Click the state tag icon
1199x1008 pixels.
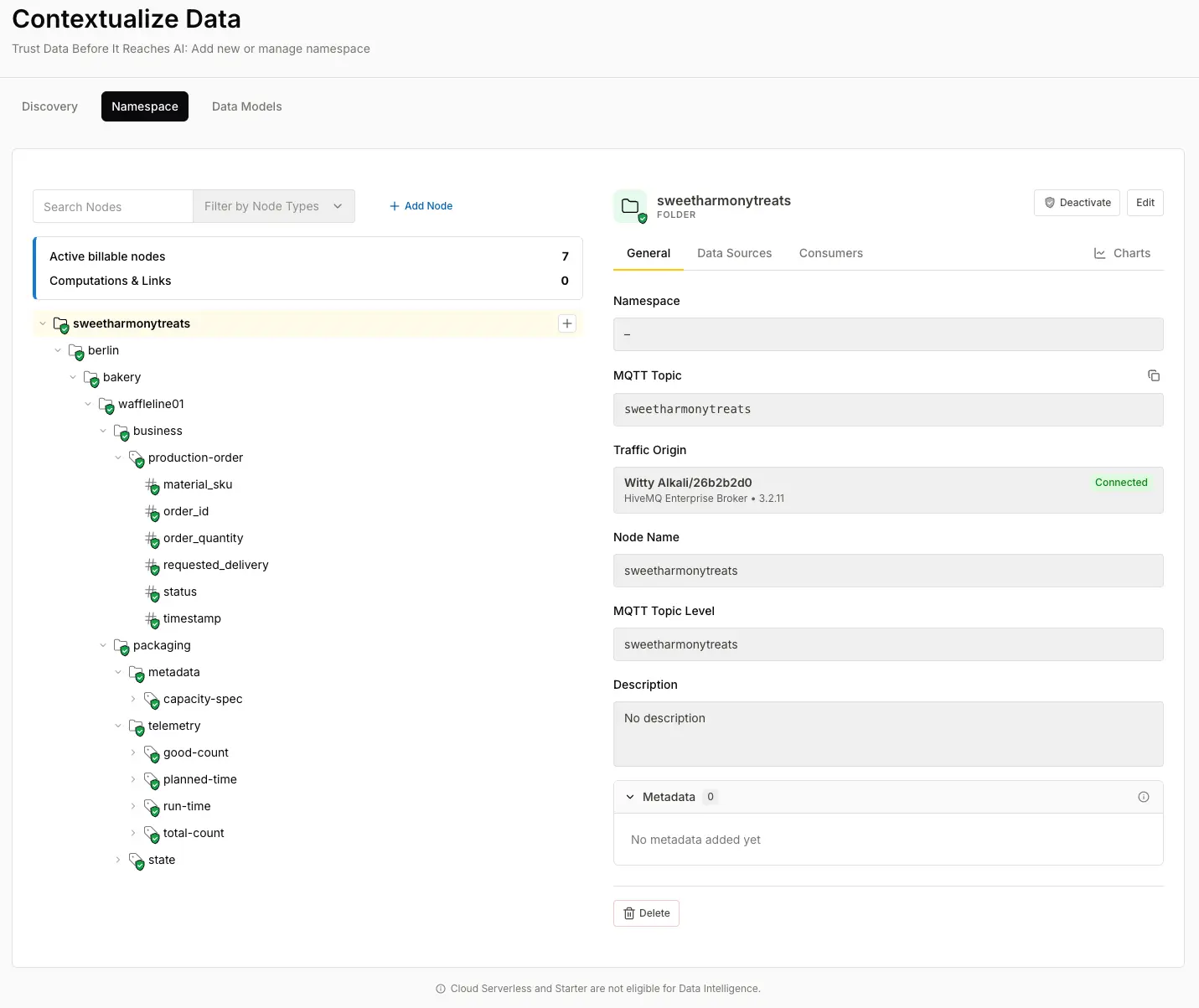pos(137,861)
